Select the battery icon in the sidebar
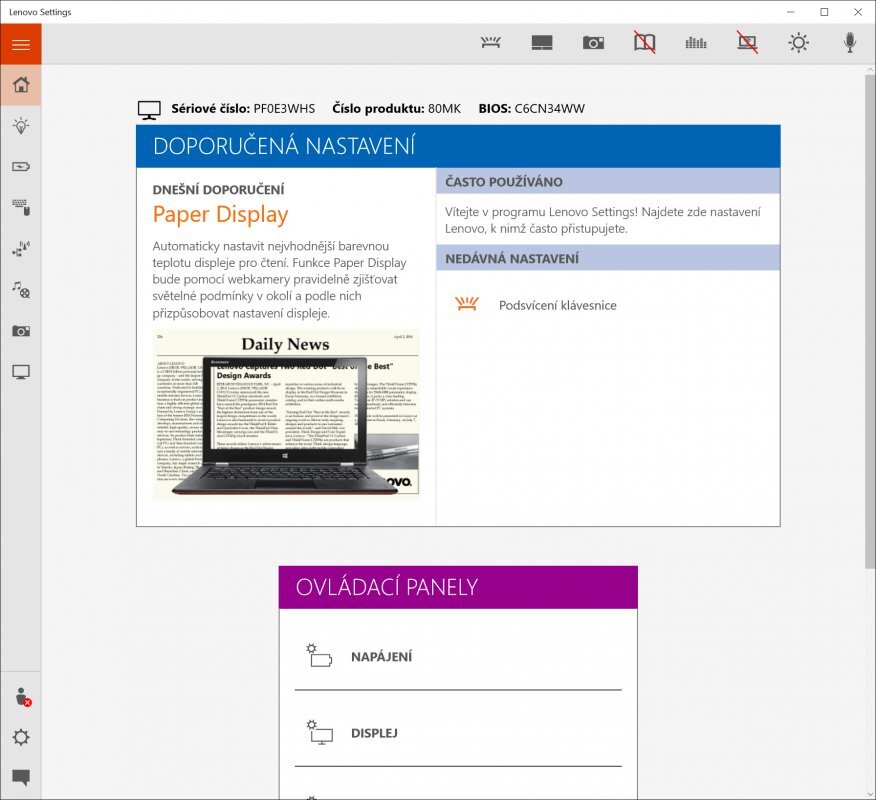876x800 pixels. click(x=20, y=167)
